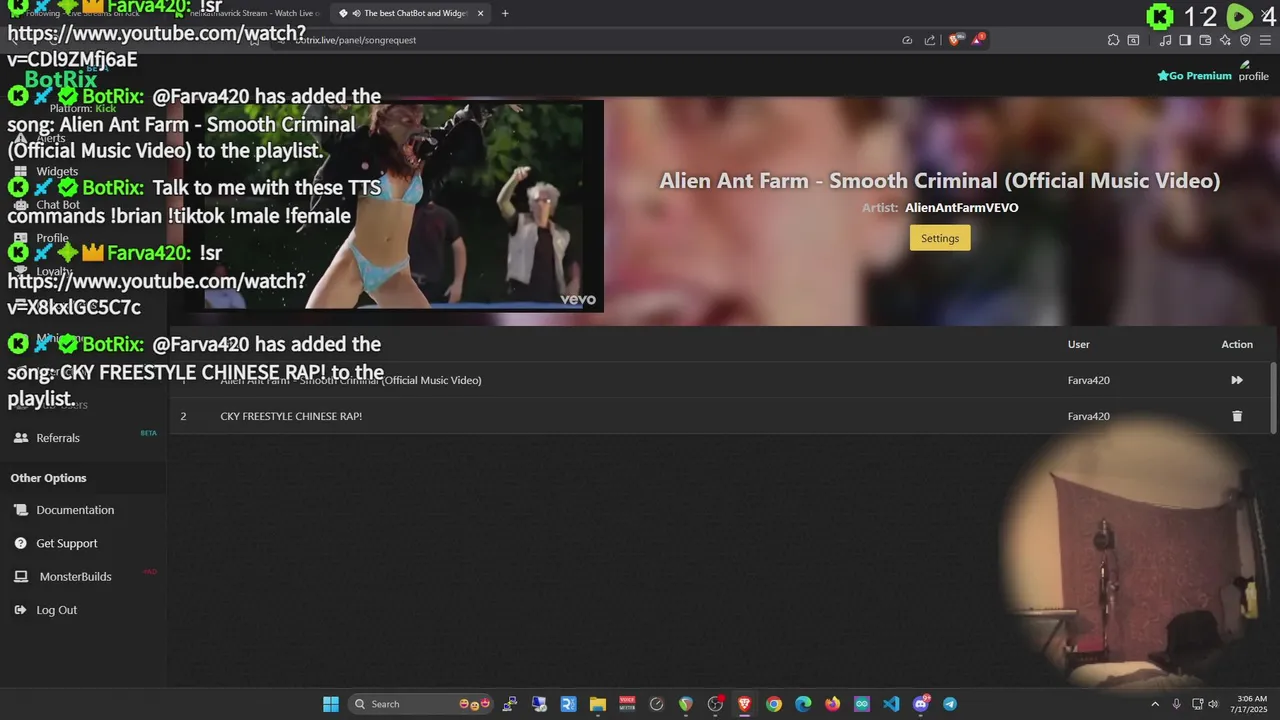Open Visual Studio Code from the taskbar
The width and height of the screenshot is (1280, 720).
pos(891,704)
